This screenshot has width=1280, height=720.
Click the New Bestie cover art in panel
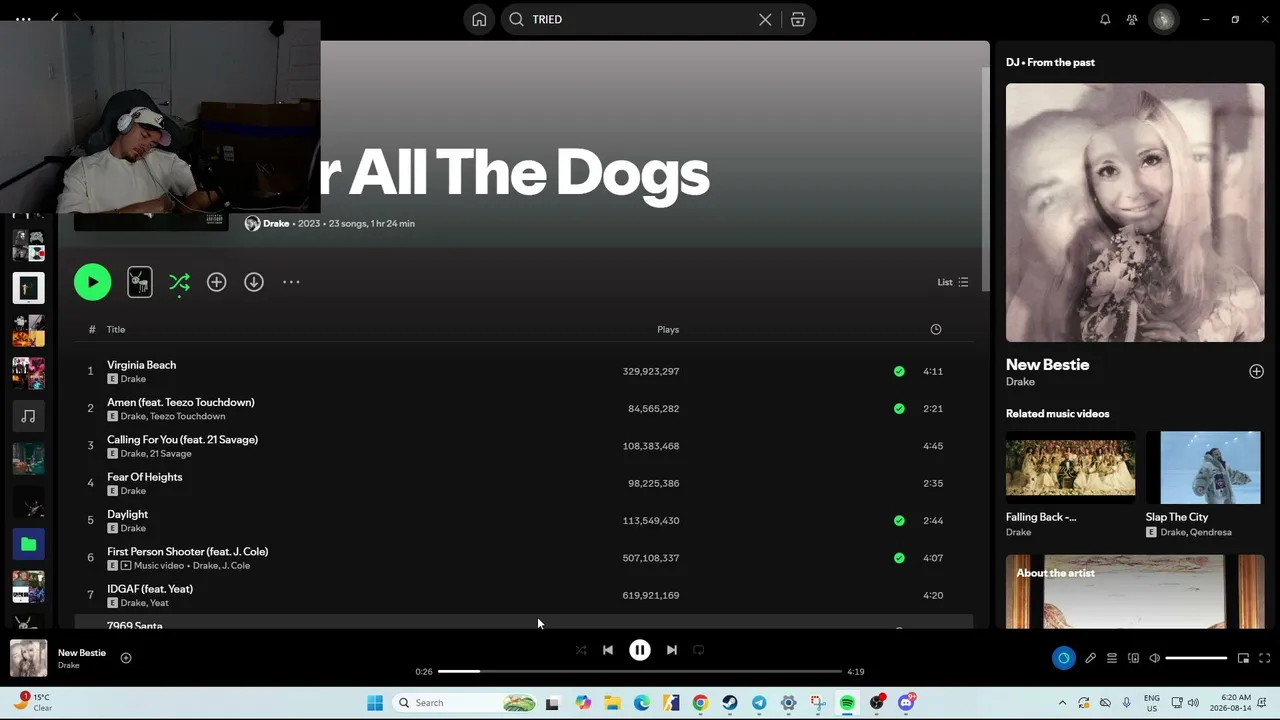pos(1135,212)
